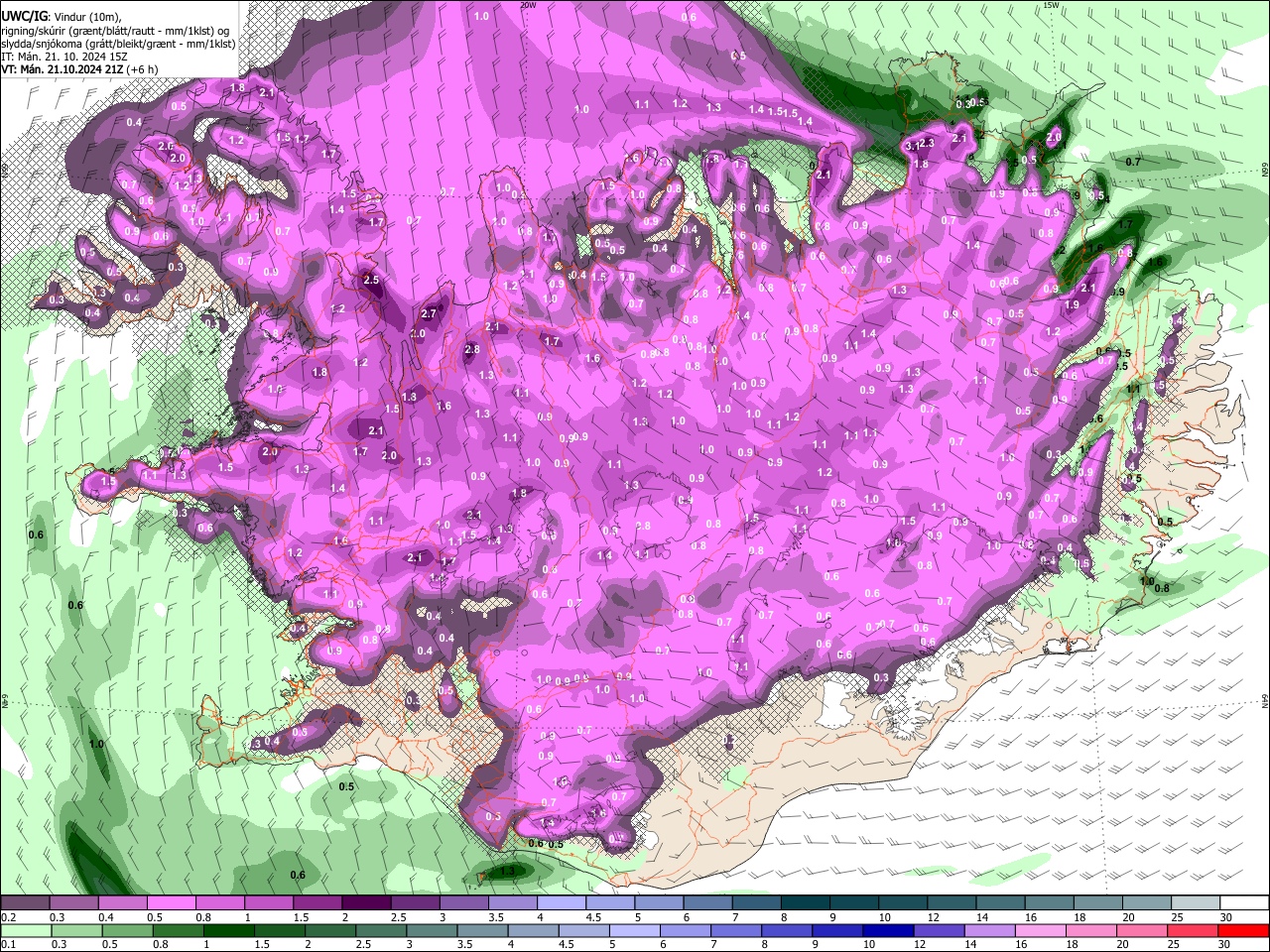Click the navy blue bottom-scale swatch between 10 and 12
This screenshot has height=952, width=1270.
tap(887, 930)
